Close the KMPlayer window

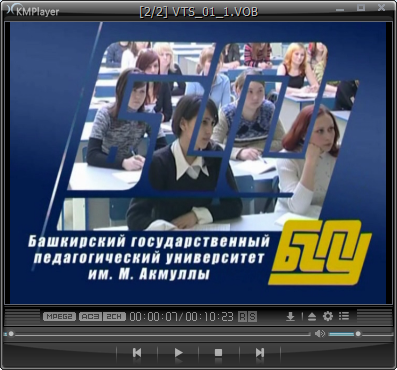[381, 7]
